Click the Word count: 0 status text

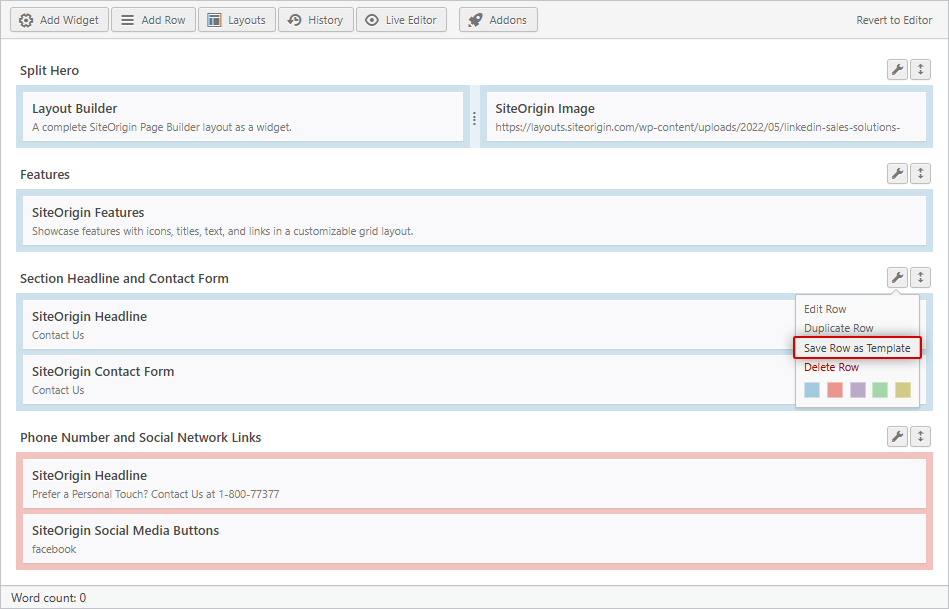[x=48, y=597]
